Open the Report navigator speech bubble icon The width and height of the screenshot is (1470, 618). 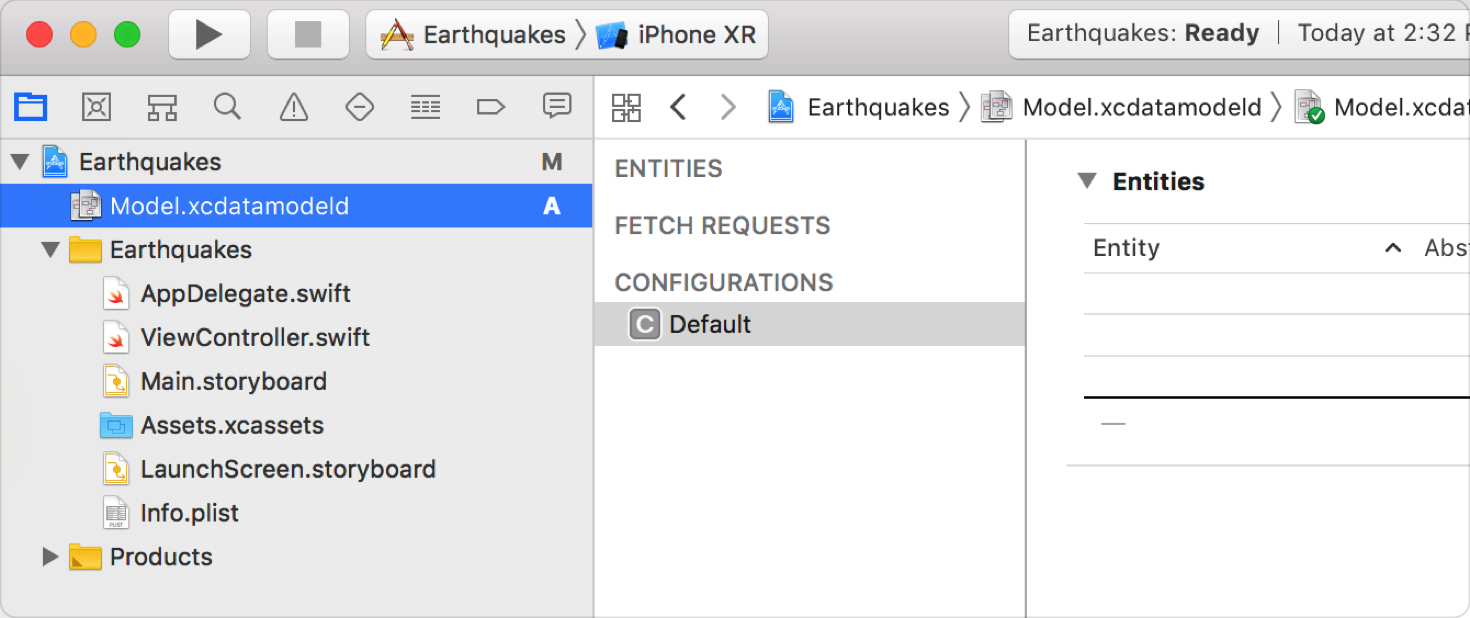[x=556, y=105]
